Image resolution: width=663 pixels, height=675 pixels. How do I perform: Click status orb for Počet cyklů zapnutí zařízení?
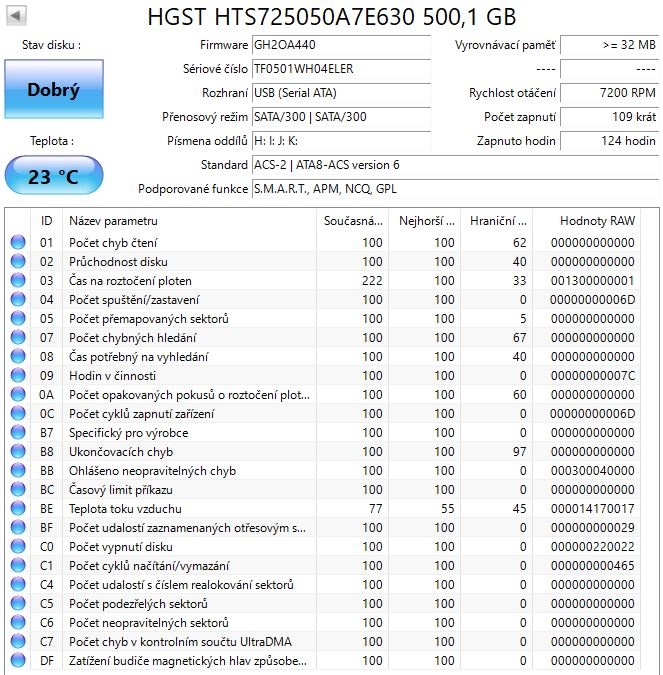18,413
